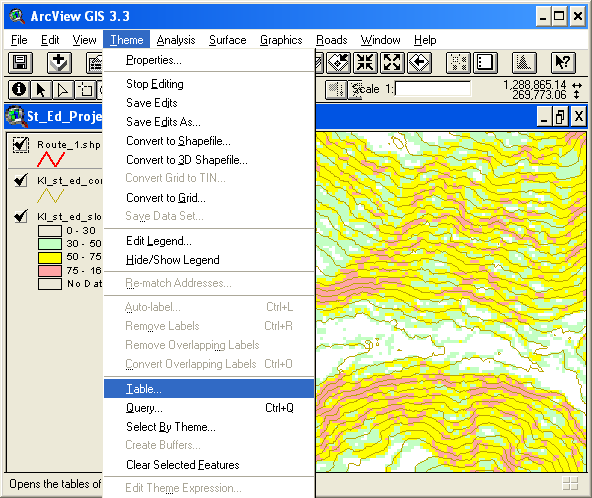Choose Properties... from Theme menu
Screen dimensions: 592x498
(x=209, y=60)
